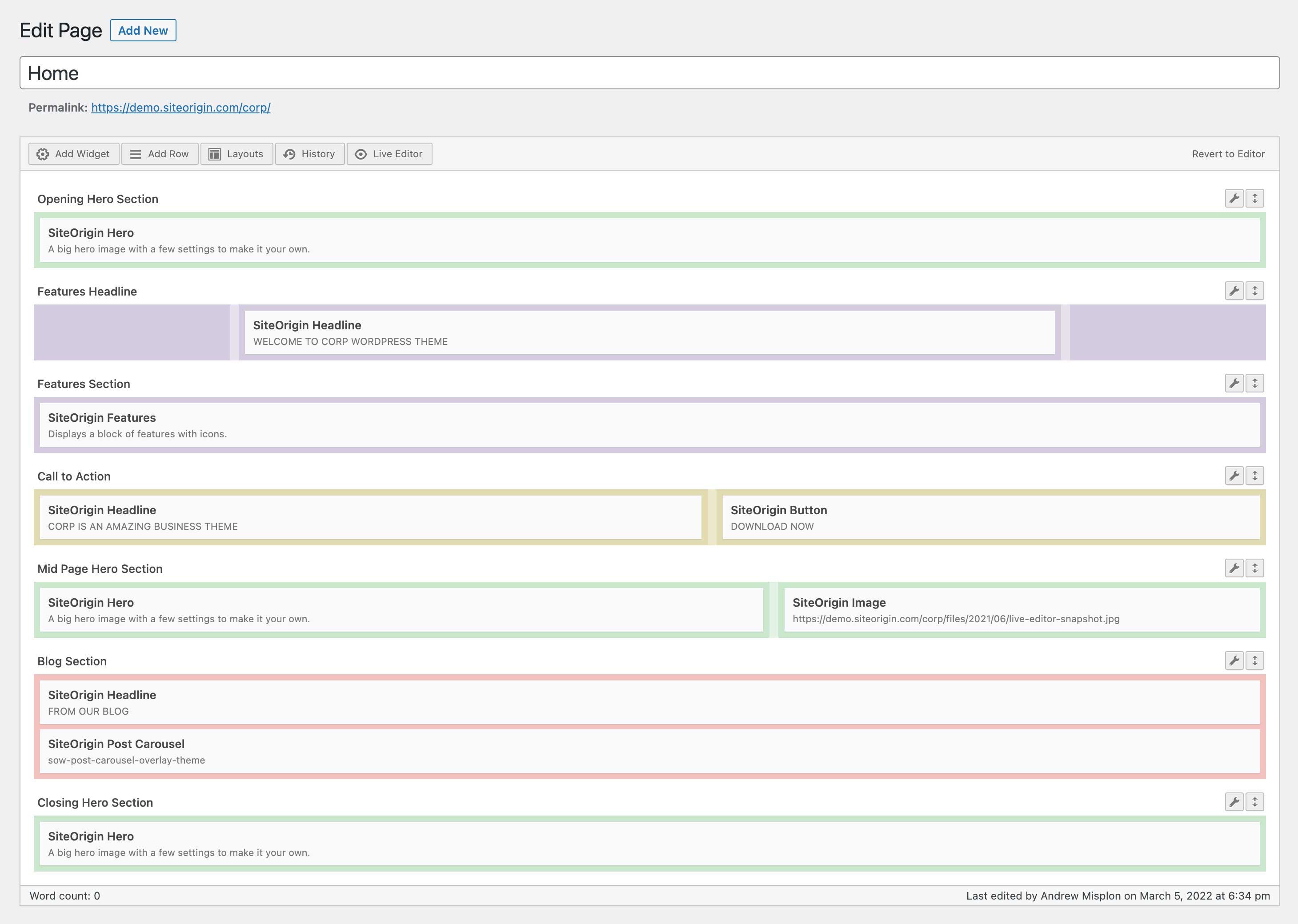Open the permalink demo.siteorigin.com/corp URL

click(181, 108)
